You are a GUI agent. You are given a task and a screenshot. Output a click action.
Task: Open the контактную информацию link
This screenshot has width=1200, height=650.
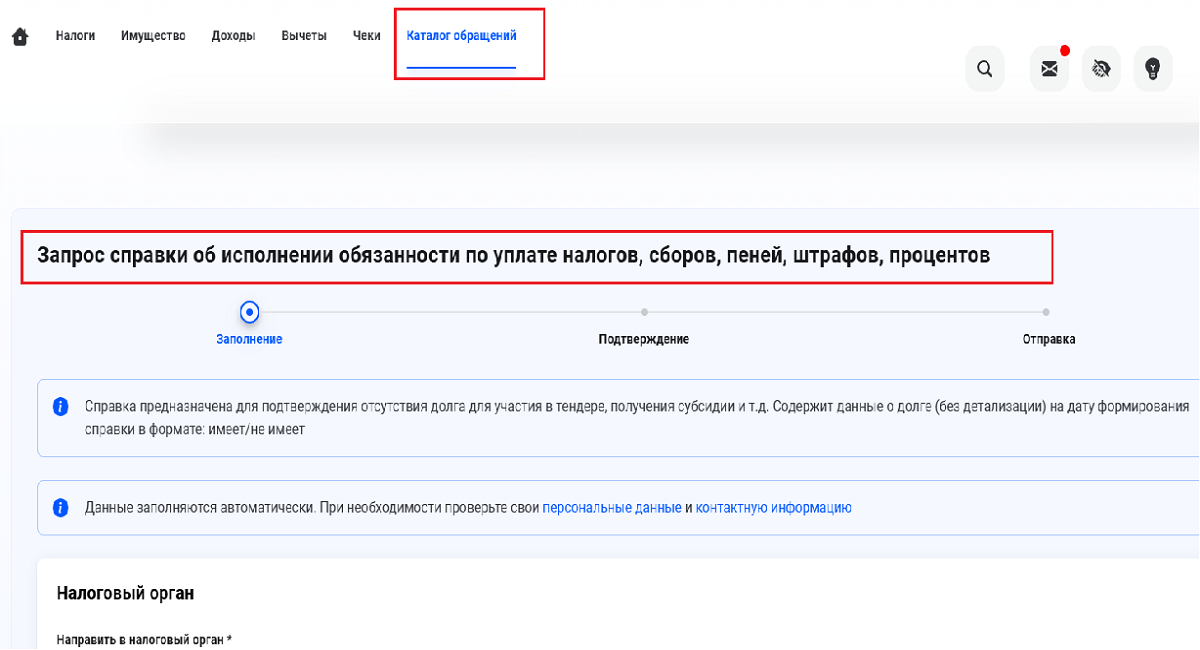pos(773,508)
